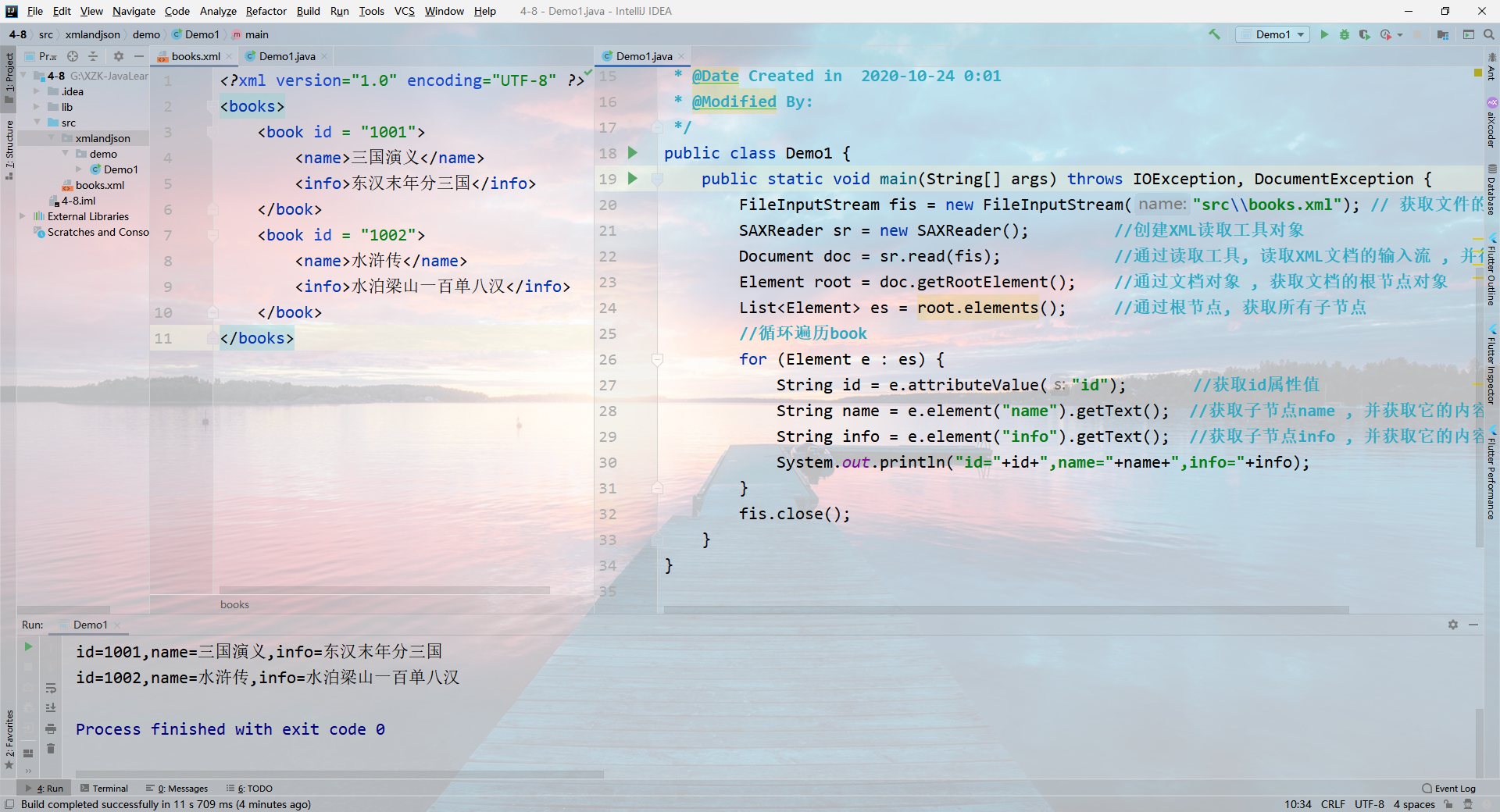The width and height of the screenshot is (1500, 812).
Task: Open the Project Structure dialog icon
Action: pyautogui.click(x=1443, y=34)
